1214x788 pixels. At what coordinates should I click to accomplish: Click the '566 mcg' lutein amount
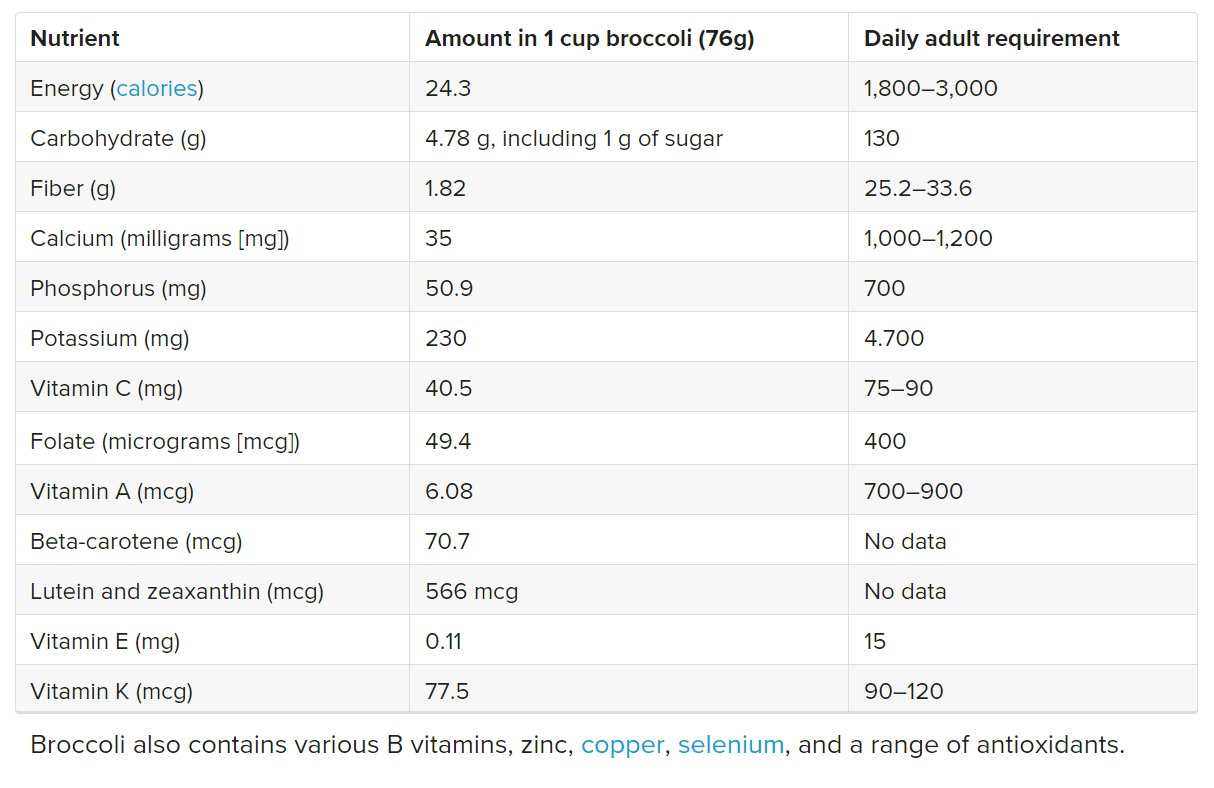pos(471,591)
